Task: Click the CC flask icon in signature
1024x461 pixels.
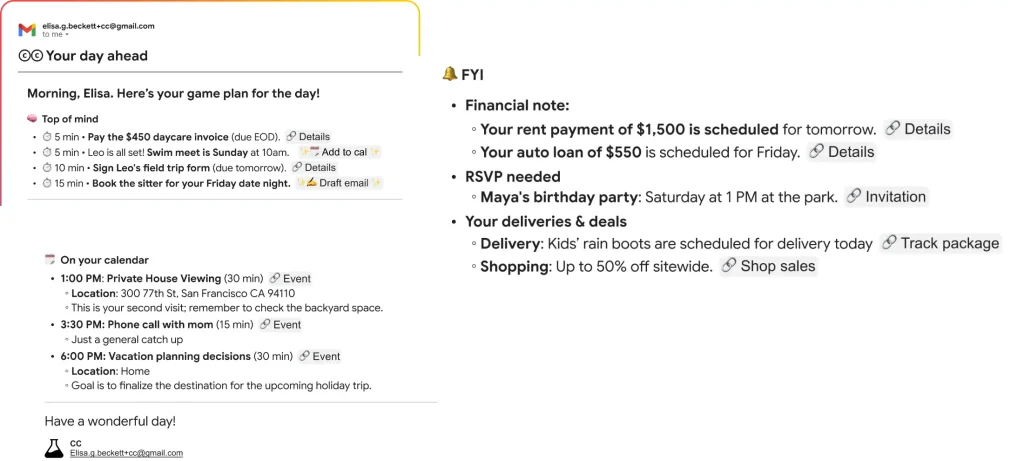Action: (54, 448)
